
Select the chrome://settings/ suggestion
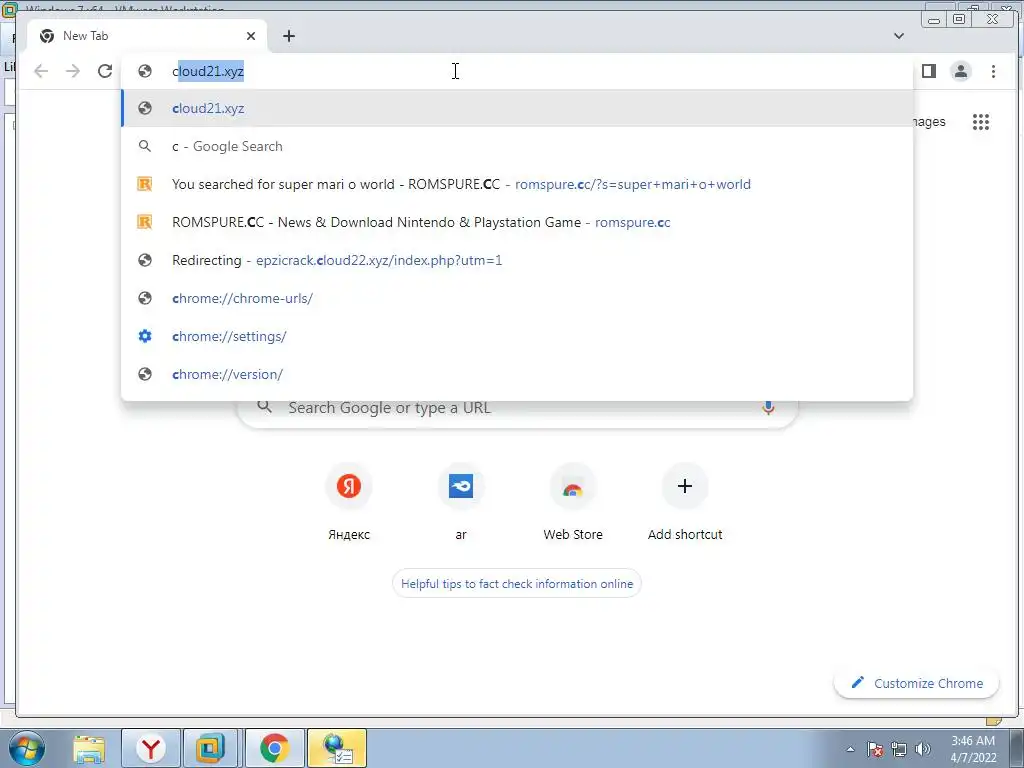(517, 336)
